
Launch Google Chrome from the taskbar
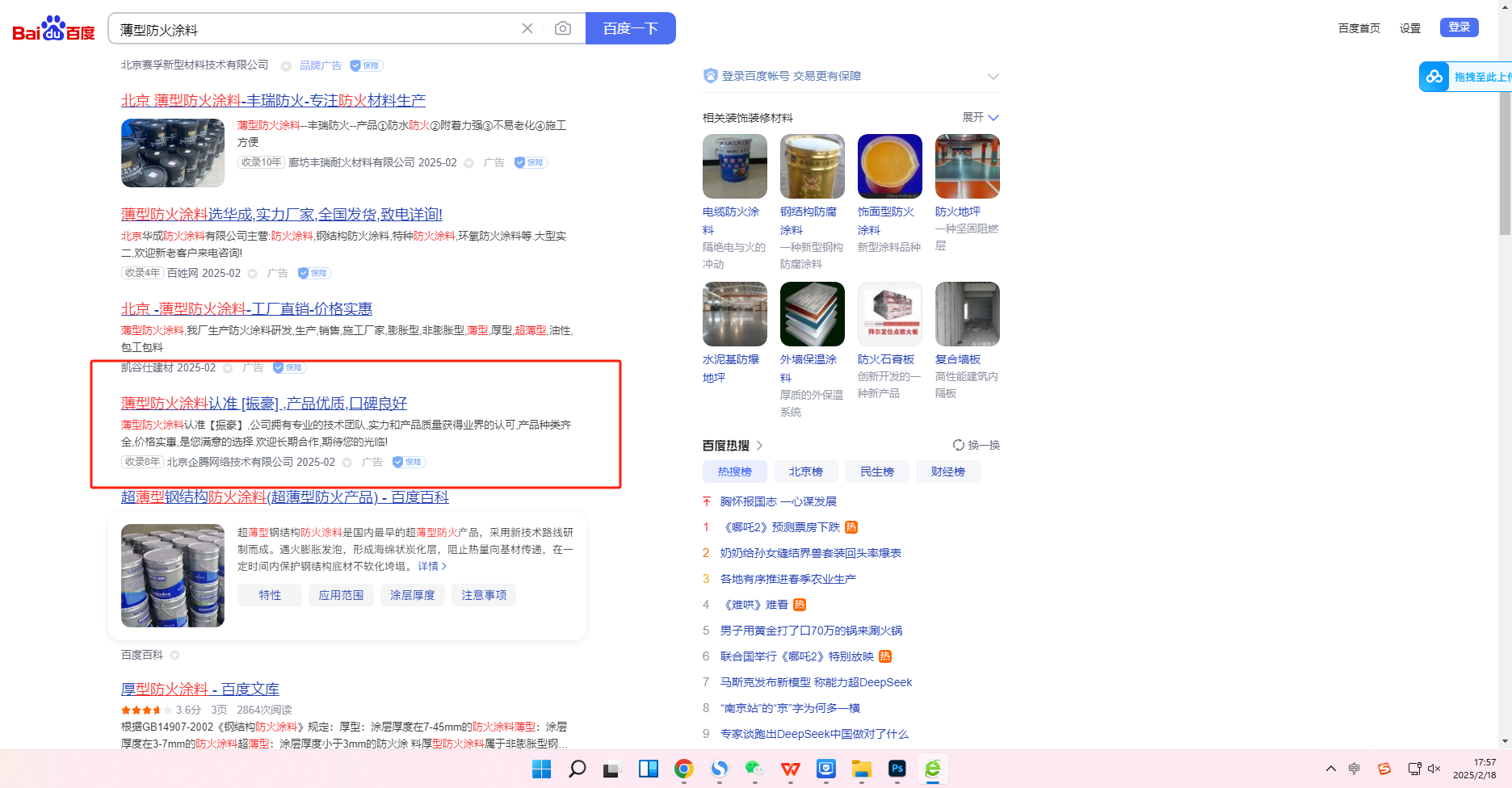[684, 769]
